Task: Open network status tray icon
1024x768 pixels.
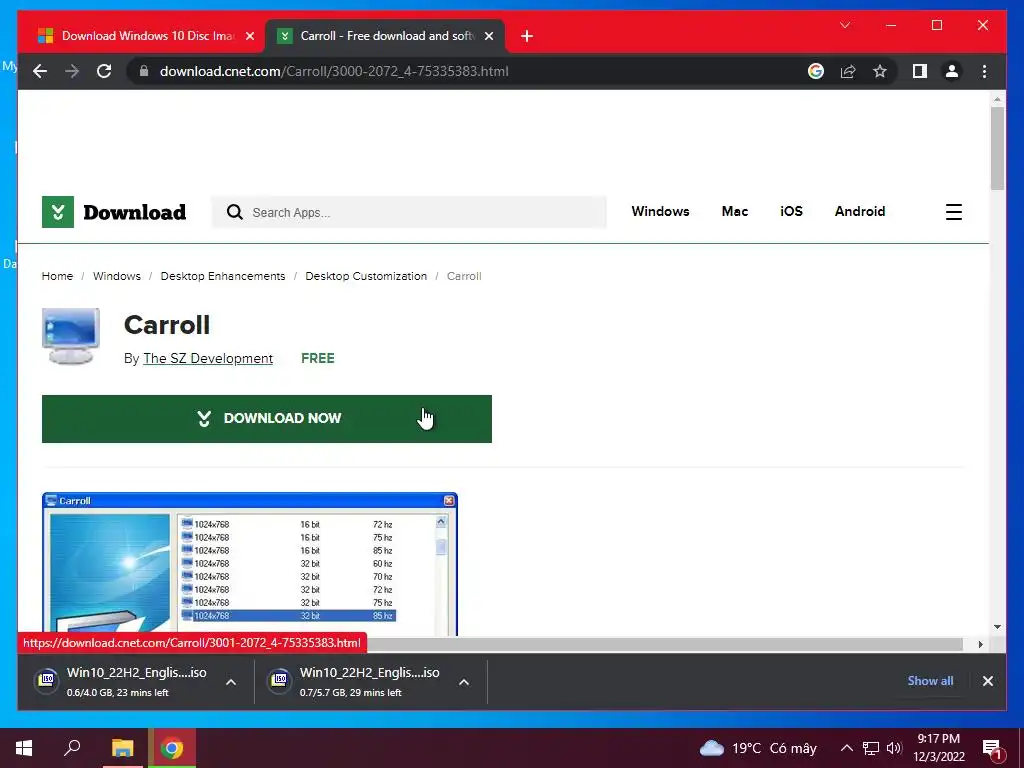Action: 871,748
